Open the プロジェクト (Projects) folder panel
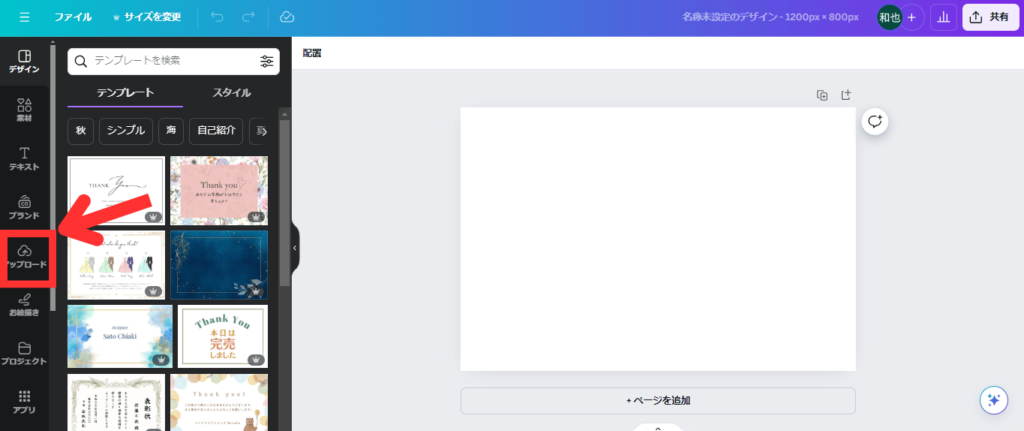 (x=24, y=353)
